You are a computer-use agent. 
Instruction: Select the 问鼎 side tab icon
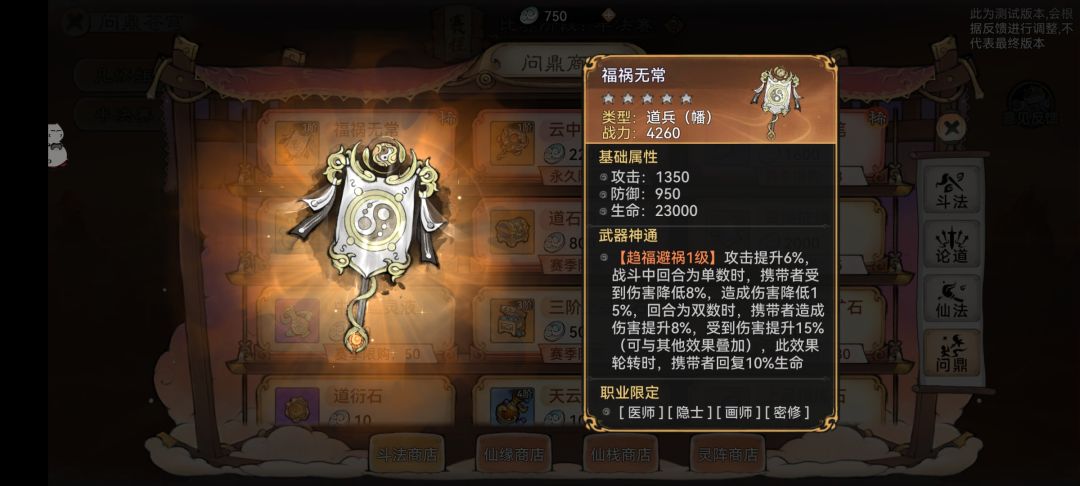(x=952, y=352)
